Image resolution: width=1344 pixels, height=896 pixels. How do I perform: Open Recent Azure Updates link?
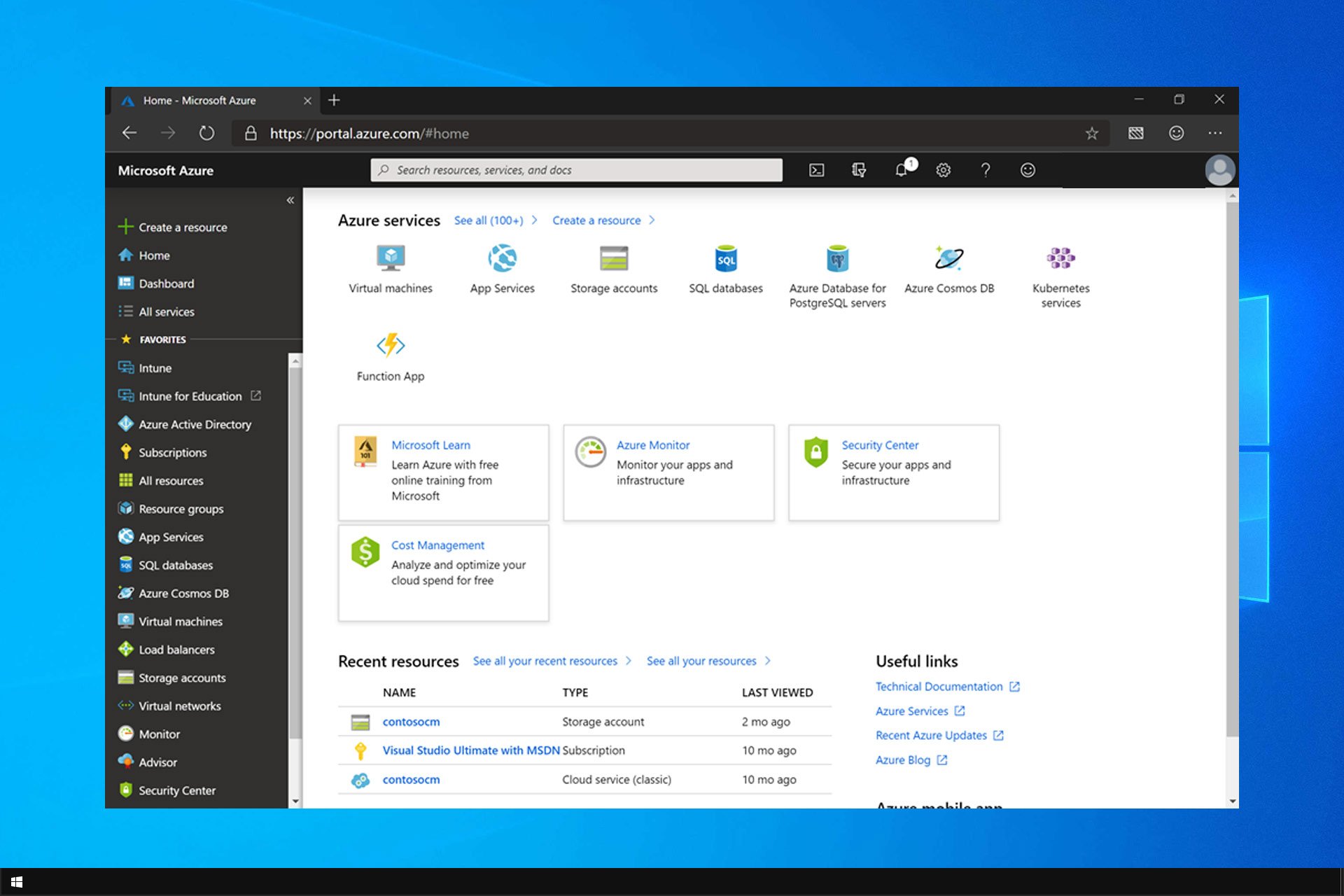pos(939,736)
